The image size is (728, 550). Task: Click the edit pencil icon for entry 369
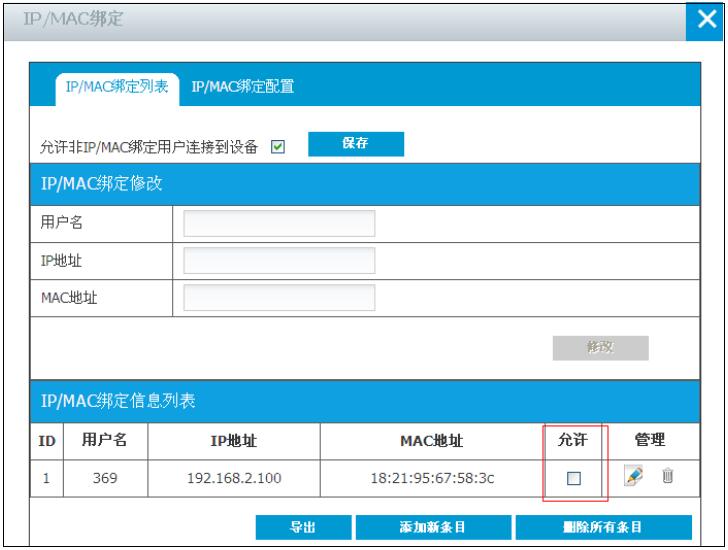click(x=633, y=479)
